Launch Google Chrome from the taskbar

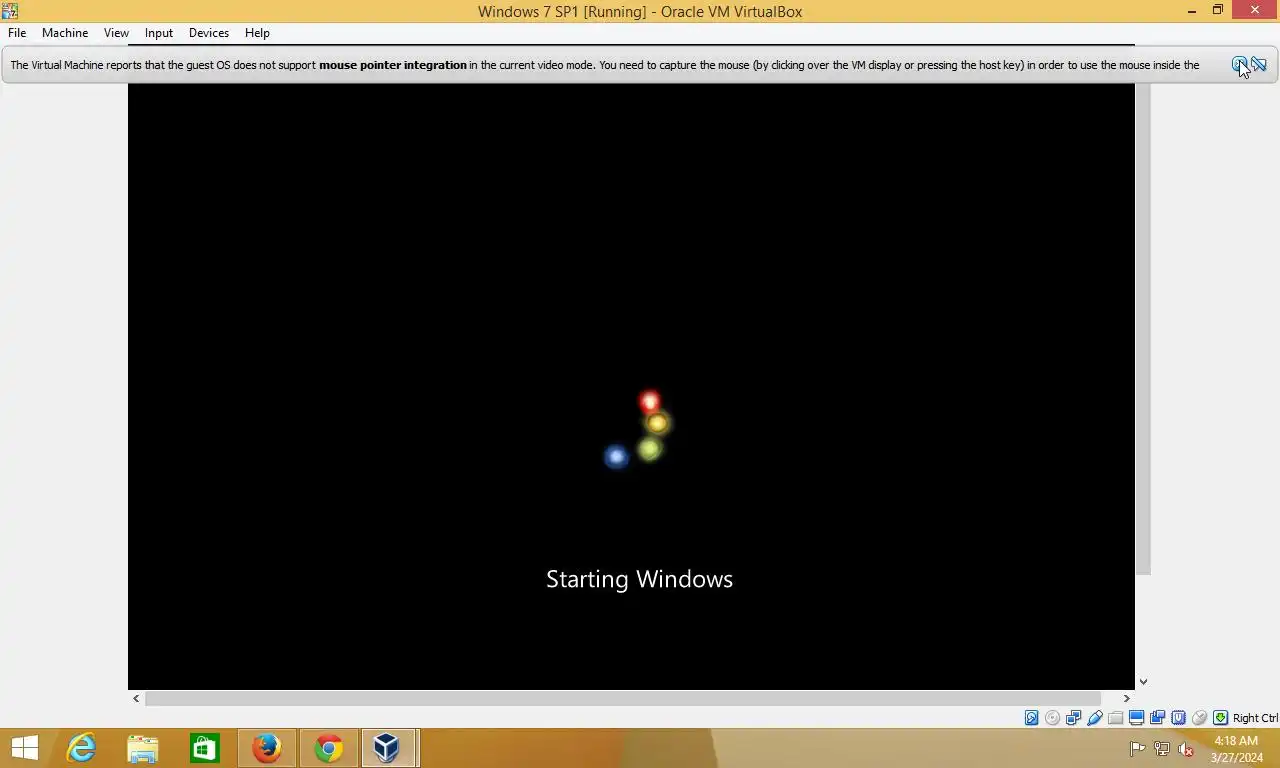tap(329, 748)
